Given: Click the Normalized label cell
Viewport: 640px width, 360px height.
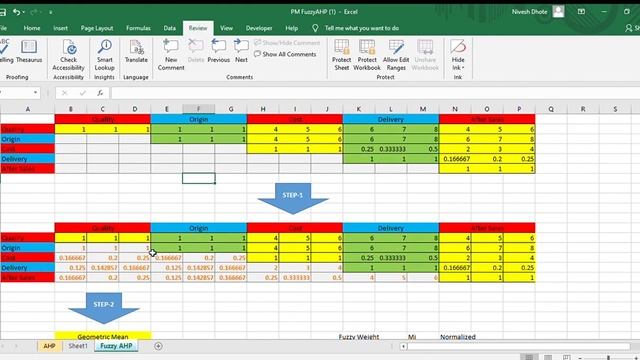Looking at the screenshot, I should (458, 337).
